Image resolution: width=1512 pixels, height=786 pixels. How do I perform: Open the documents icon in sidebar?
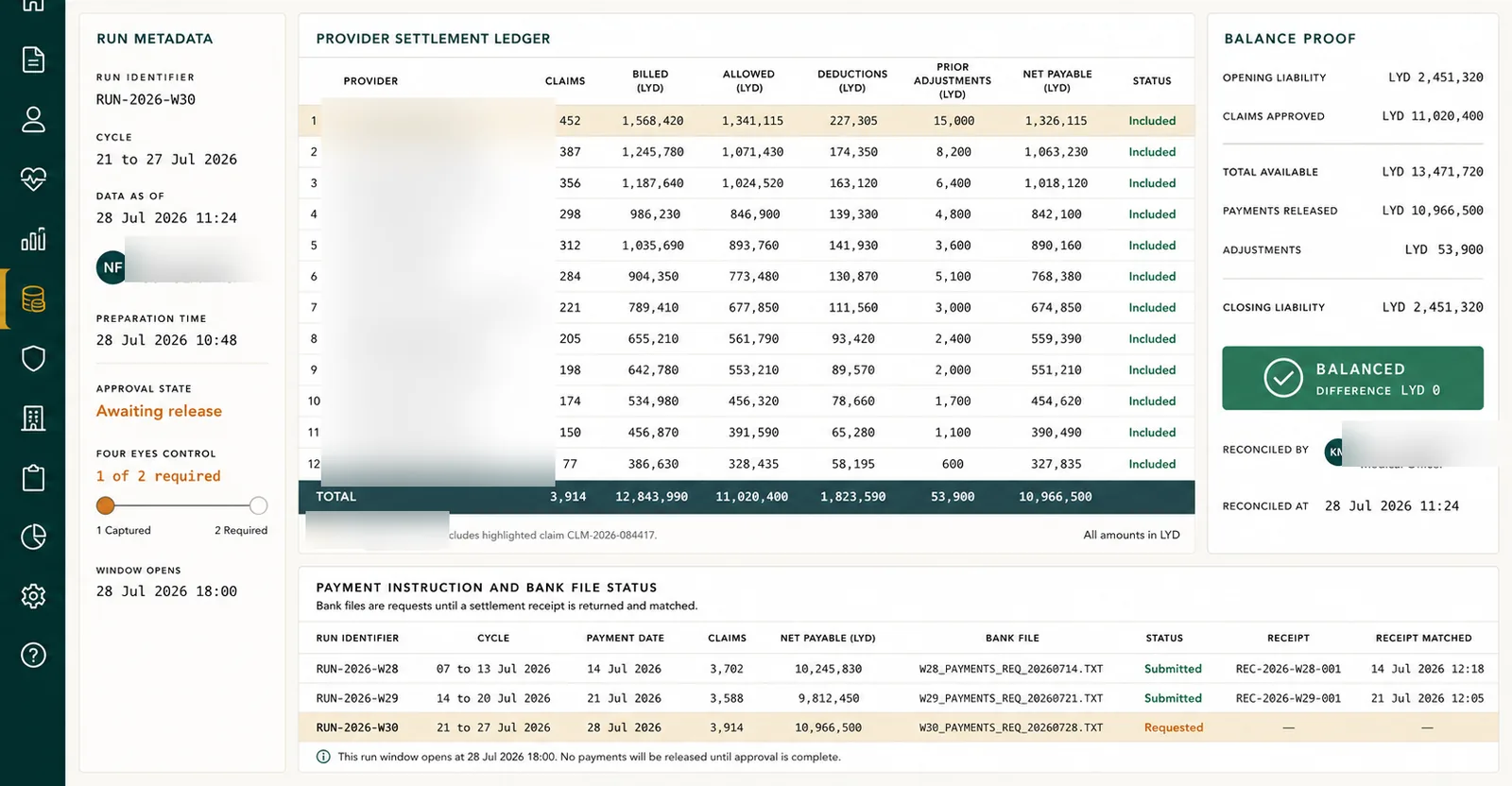pyautogui.click(x=33, y=60)
